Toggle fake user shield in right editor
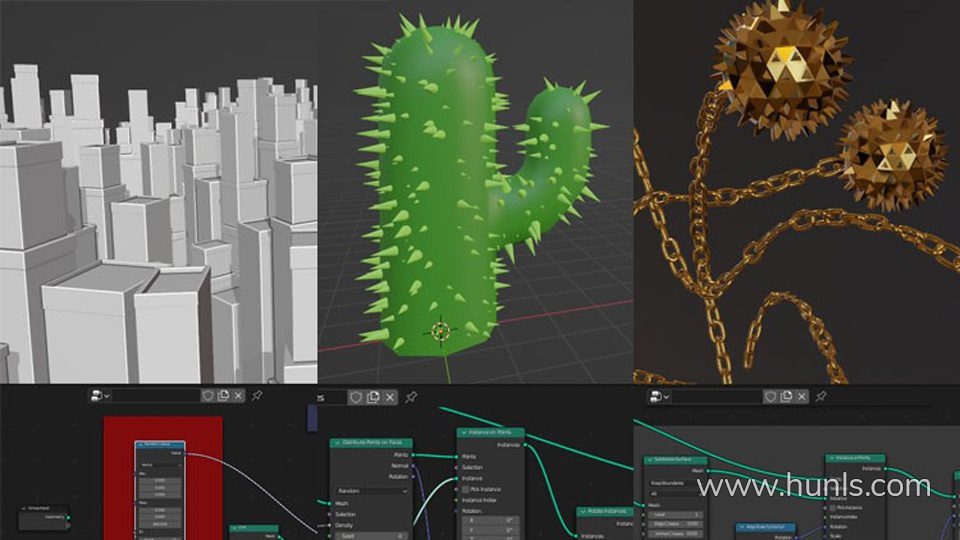The image size is (960, 540). (x=771, y=397)
